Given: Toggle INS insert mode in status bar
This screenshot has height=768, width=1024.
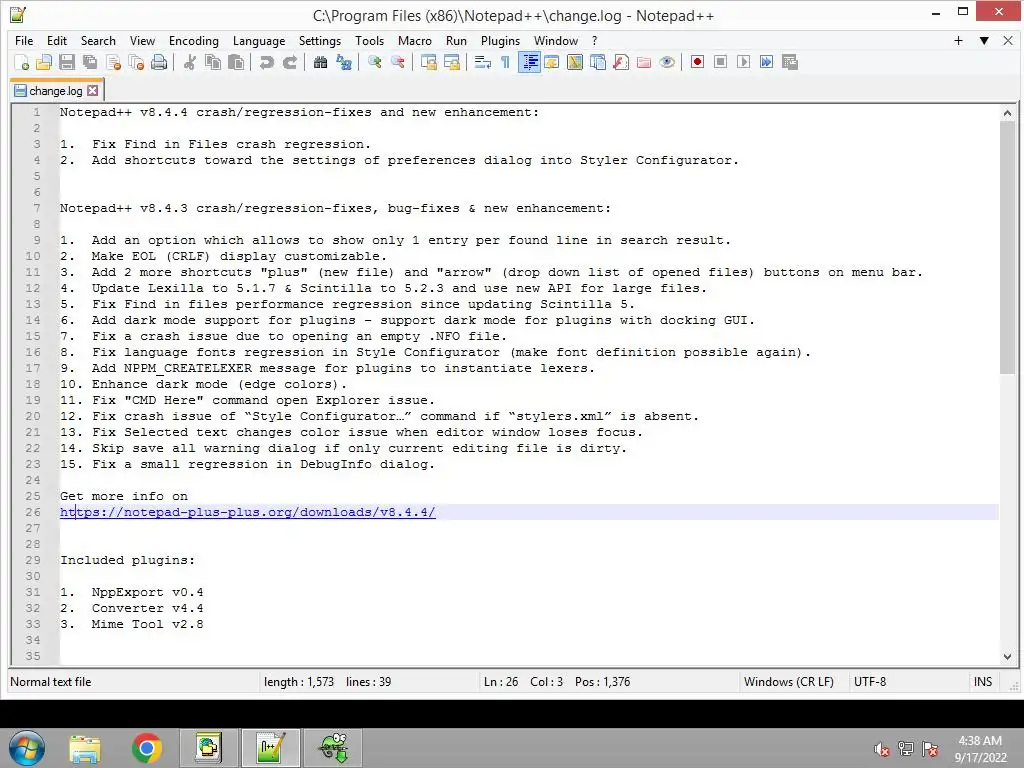Looking at the screenshot, I should pyautogui.click(x=982, y=682).
